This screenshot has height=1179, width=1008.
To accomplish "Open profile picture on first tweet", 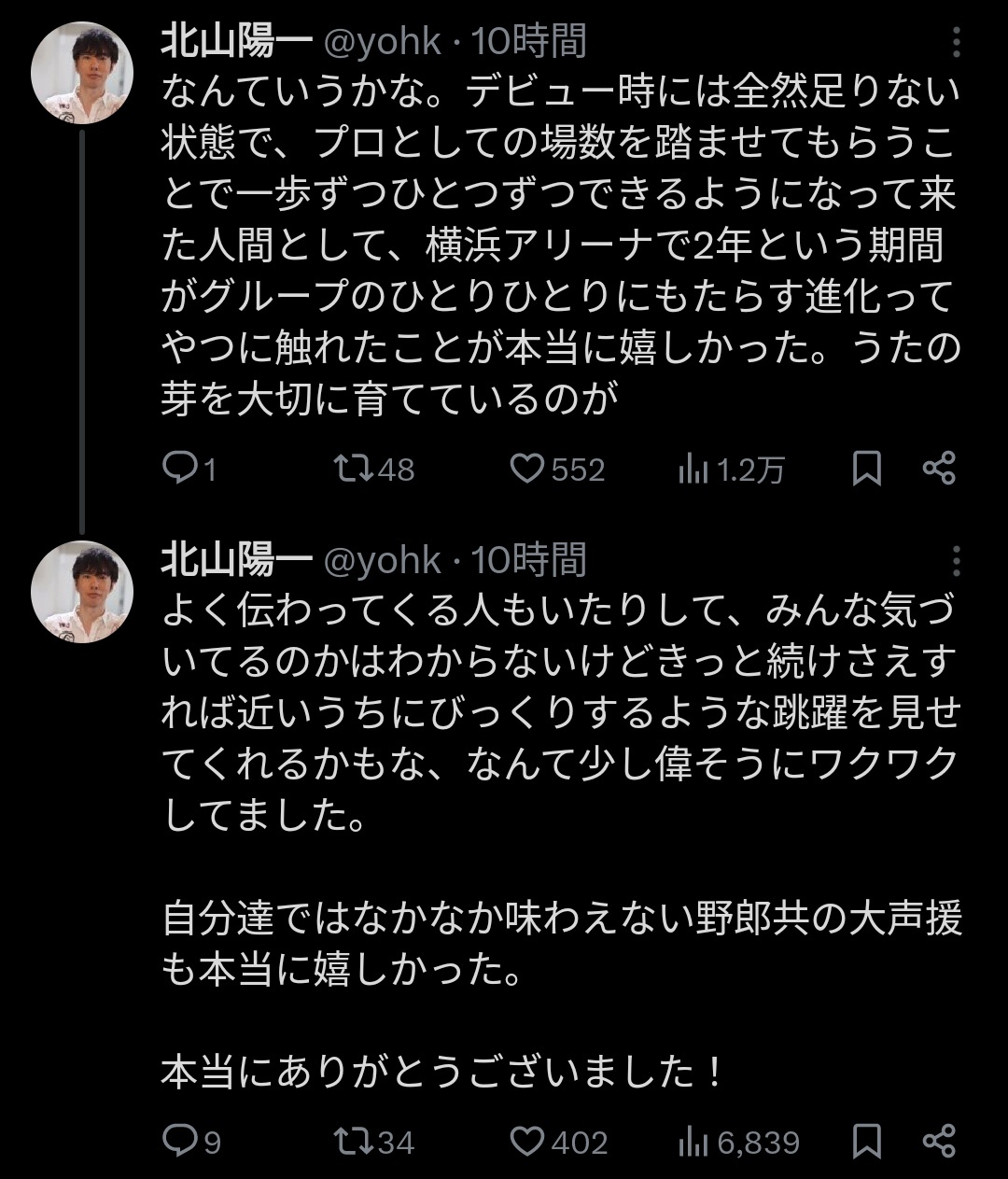I will point(82,73).
